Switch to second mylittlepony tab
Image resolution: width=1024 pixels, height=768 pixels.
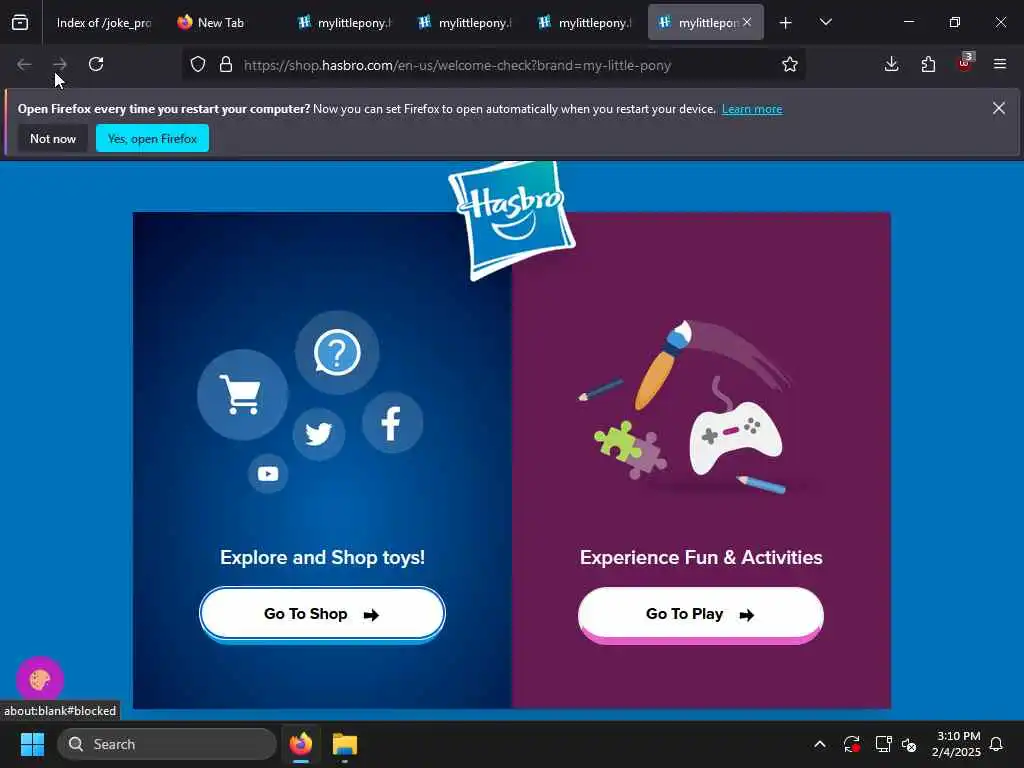tap(465, 23)
